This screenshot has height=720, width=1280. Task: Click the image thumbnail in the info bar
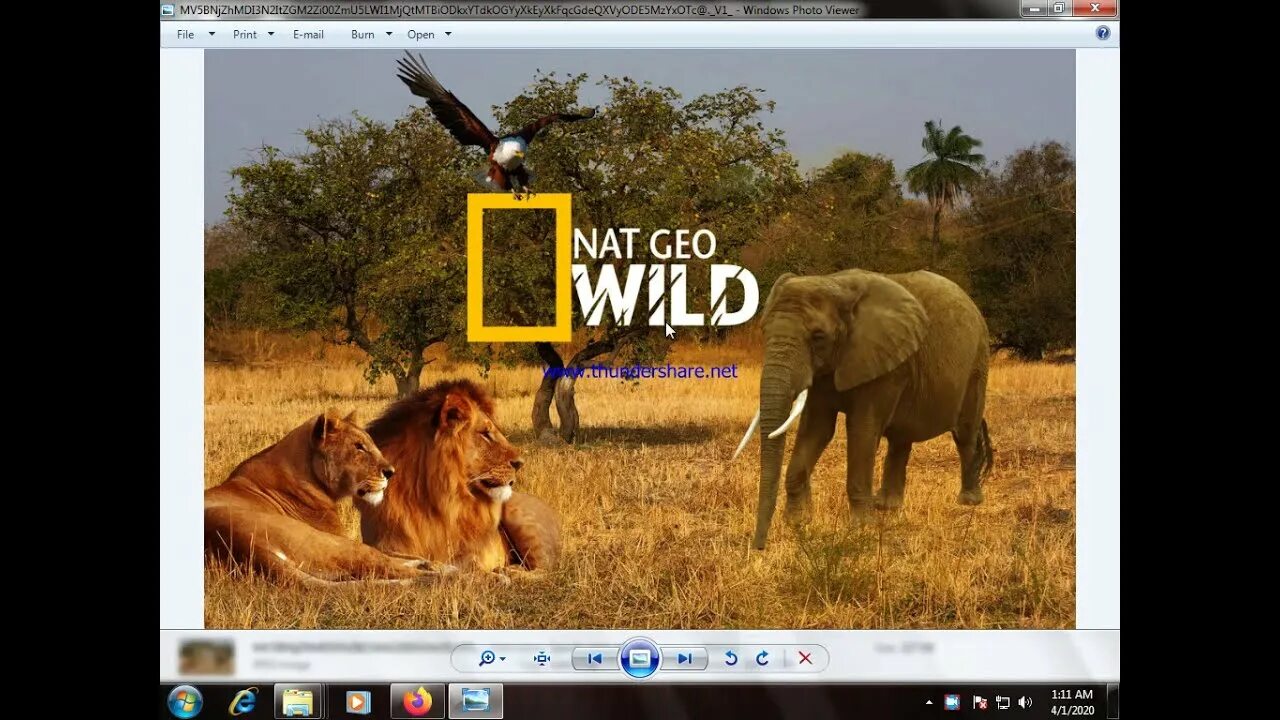pos(206,656)
